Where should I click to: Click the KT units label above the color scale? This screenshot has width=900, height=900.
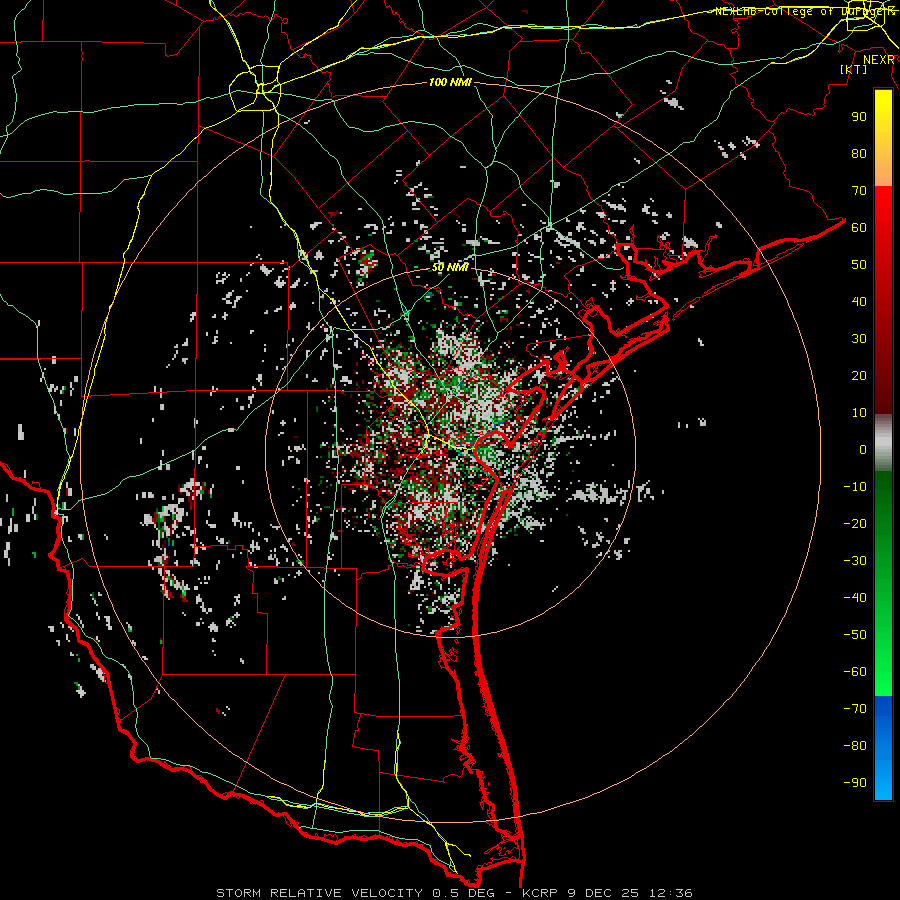854,69
